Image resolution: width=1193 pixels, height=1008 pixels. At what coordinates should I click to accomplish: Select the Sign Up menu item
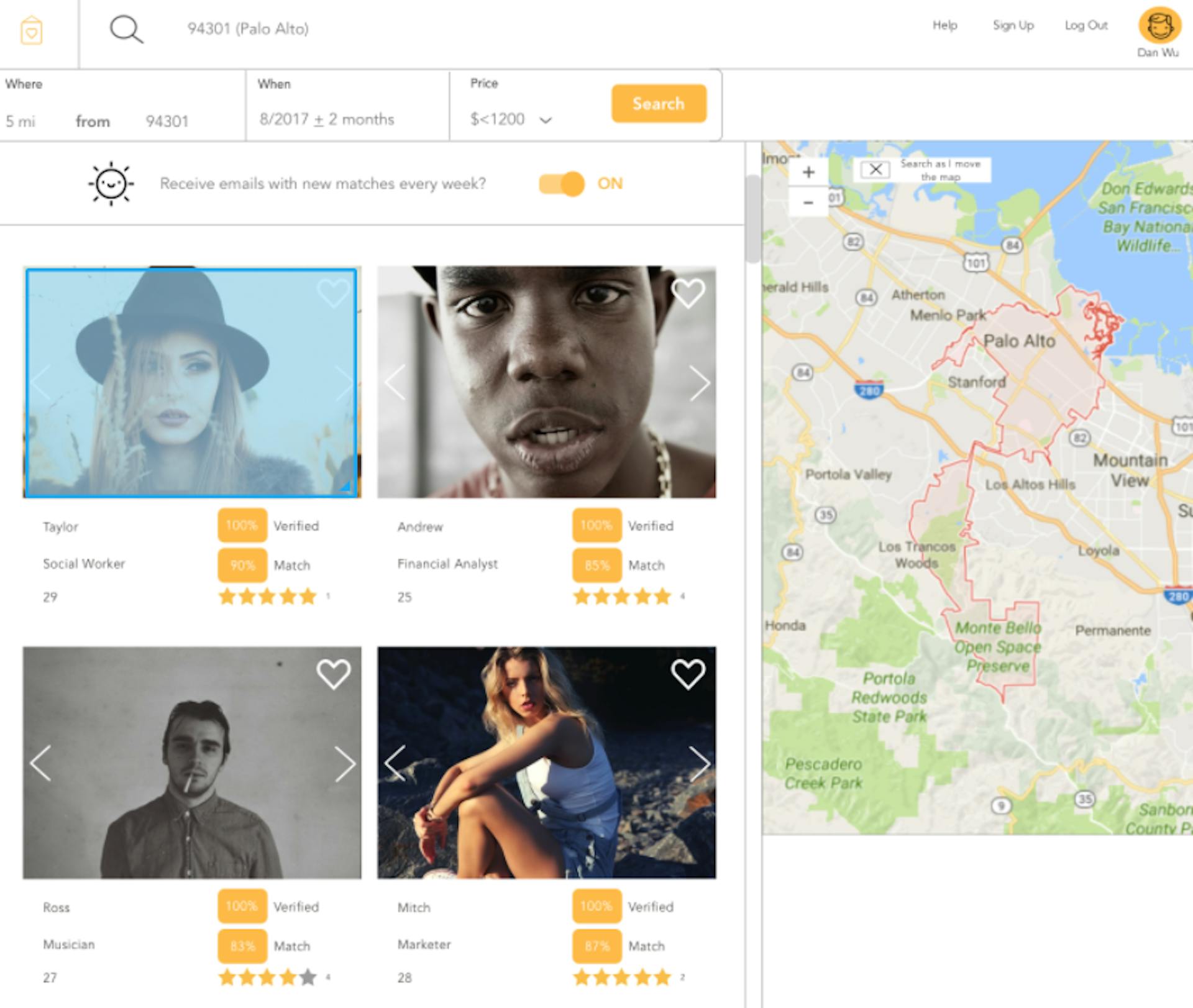1013,25
